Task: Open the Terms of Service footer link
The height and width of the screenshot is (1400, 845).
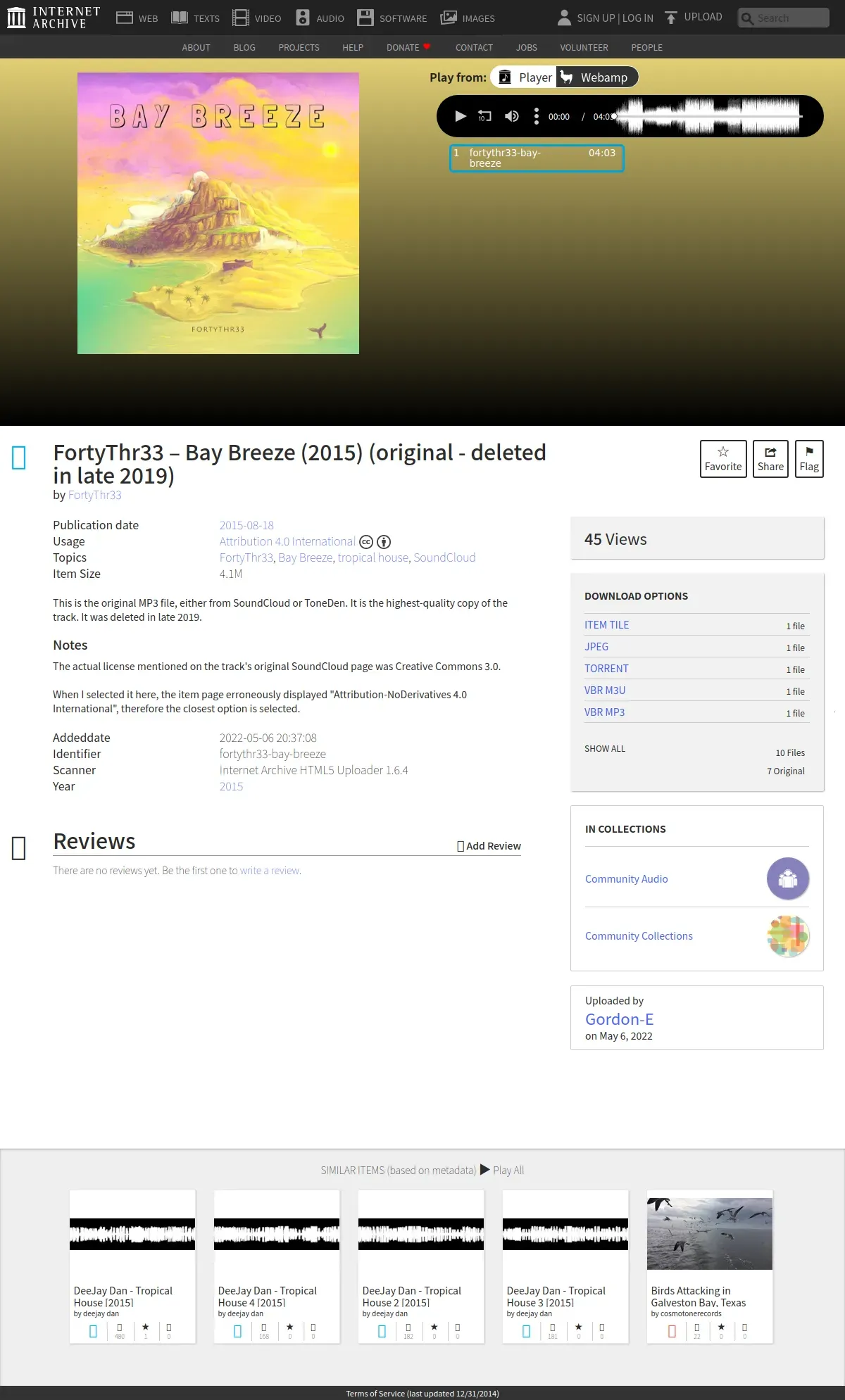Action: coord(423,1394)
